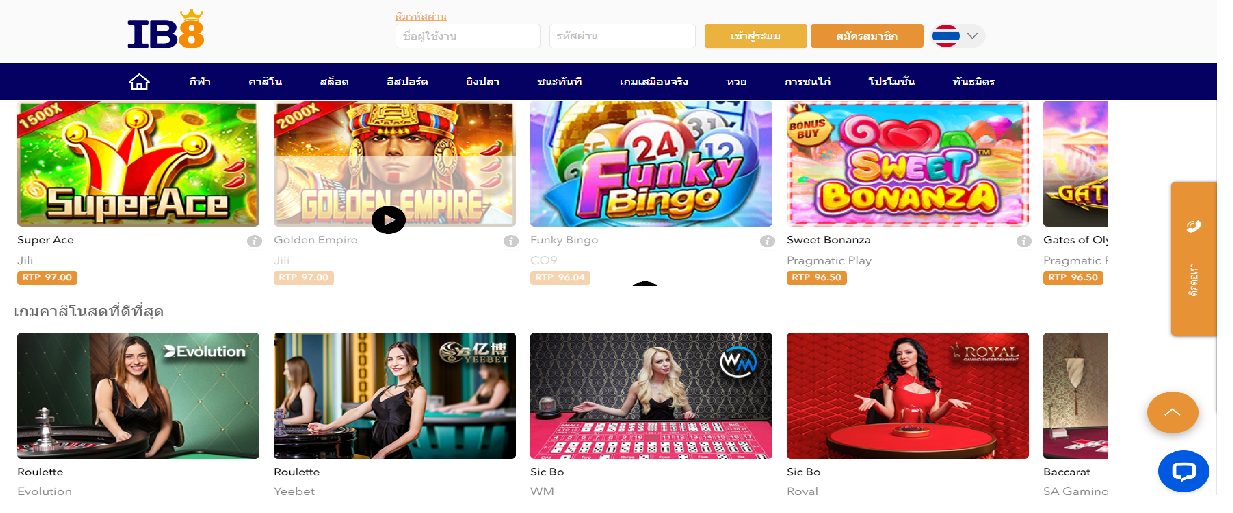
Task: Open the กีฬา menu item
Action: point(199,82)
